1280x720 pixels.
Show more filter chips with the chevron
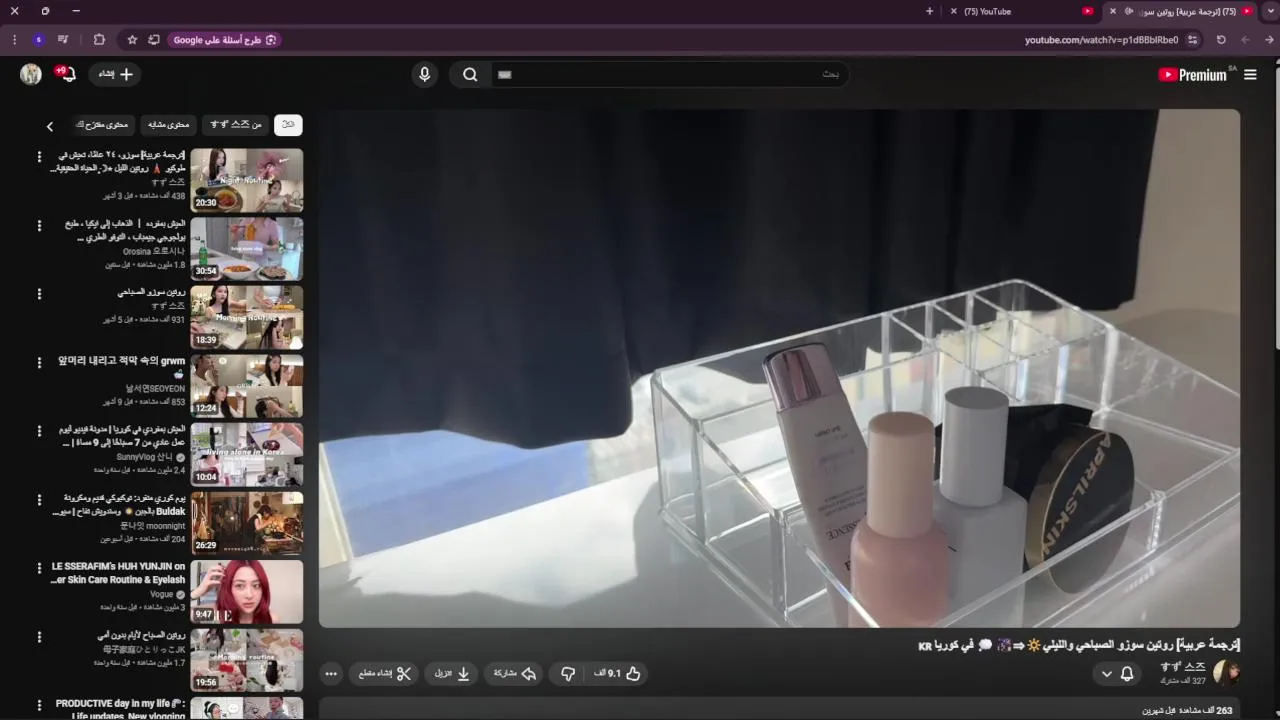point(50,126)
